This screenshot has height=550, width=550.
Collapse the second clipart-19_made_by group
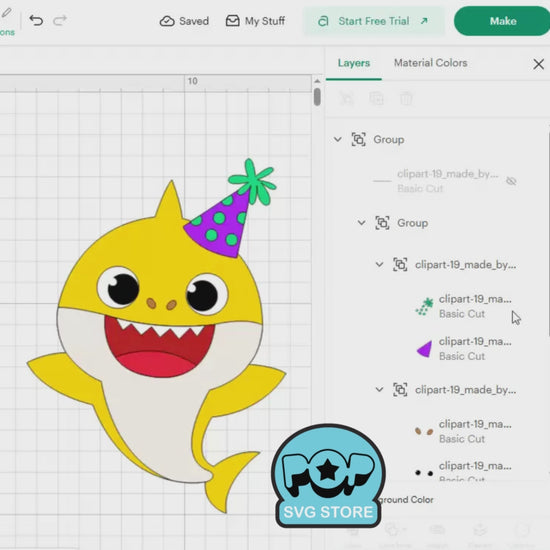pyautogui.click(x=379, y=389)
